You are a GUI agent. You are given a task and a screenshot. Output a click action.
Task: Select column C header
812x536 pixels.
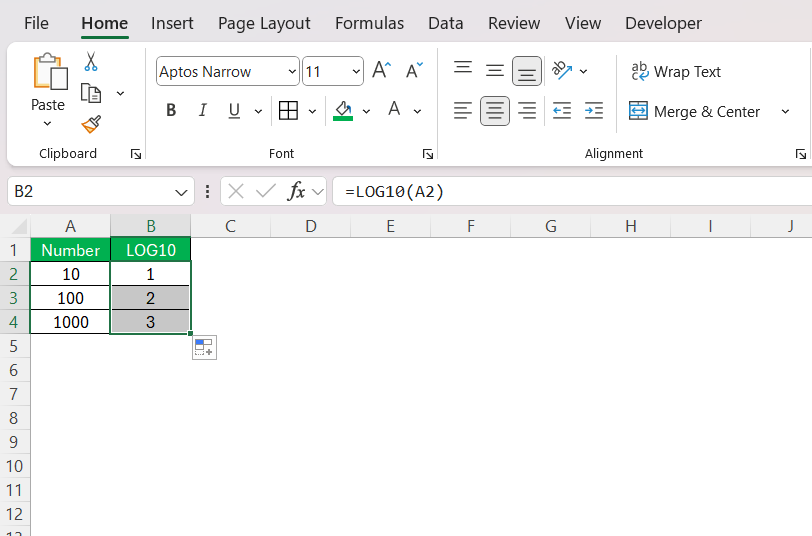point(230,226)
